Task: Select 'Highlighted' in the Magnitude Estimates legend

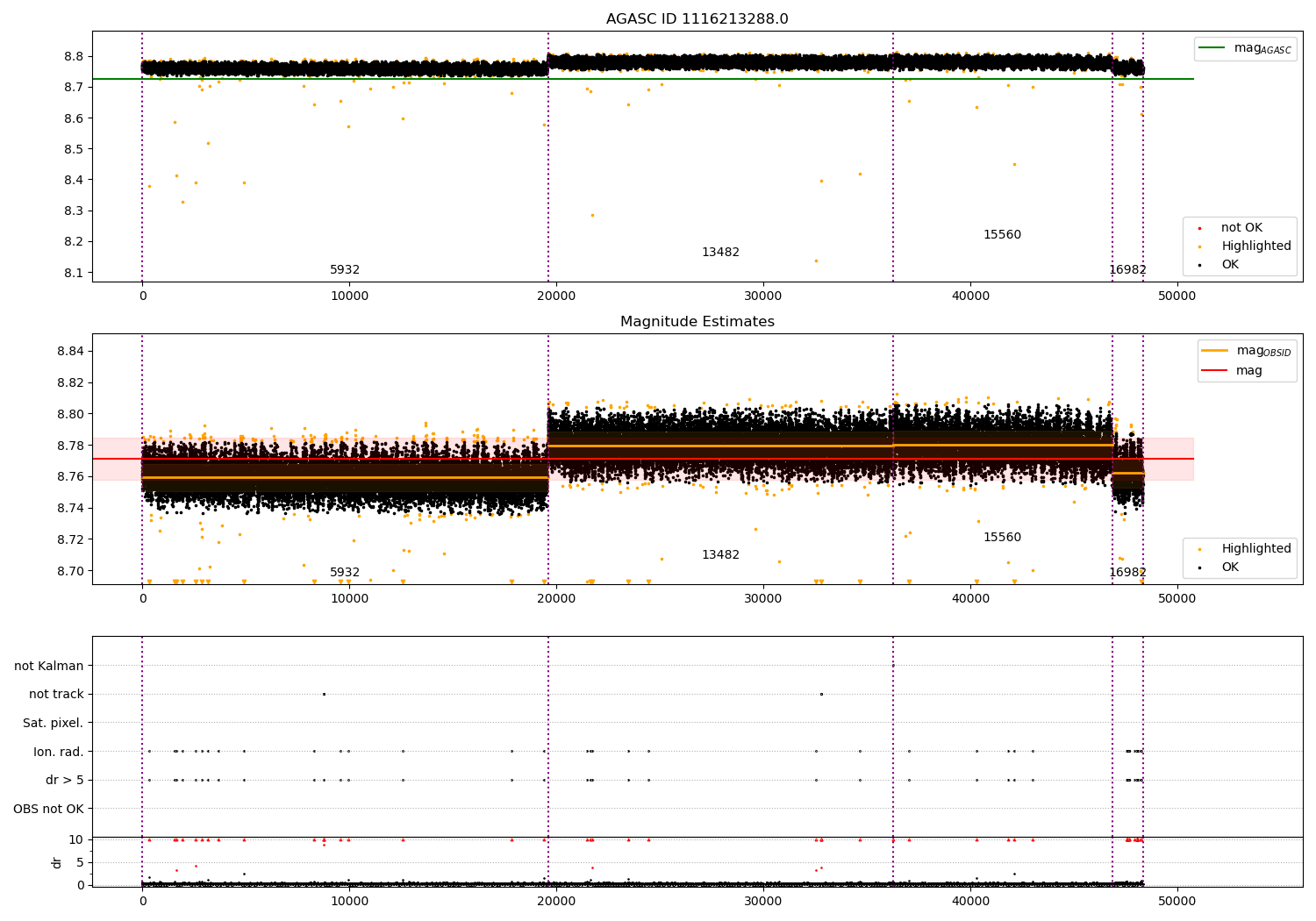Action: (1256, 549)
